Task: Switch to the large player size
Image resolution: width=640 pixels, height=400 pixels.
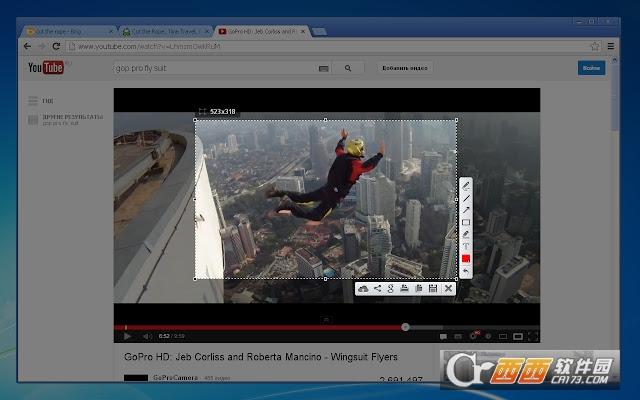Action: pos(518,336)
